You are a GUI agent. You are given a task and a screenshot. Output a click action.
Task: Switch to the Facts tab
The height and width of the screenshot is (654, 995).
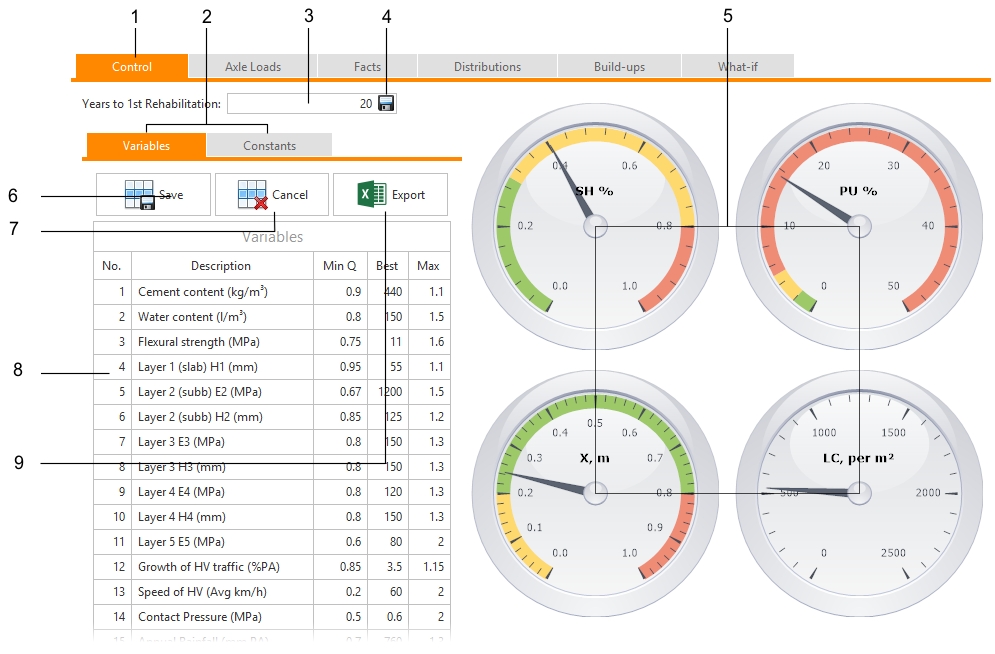367,67
